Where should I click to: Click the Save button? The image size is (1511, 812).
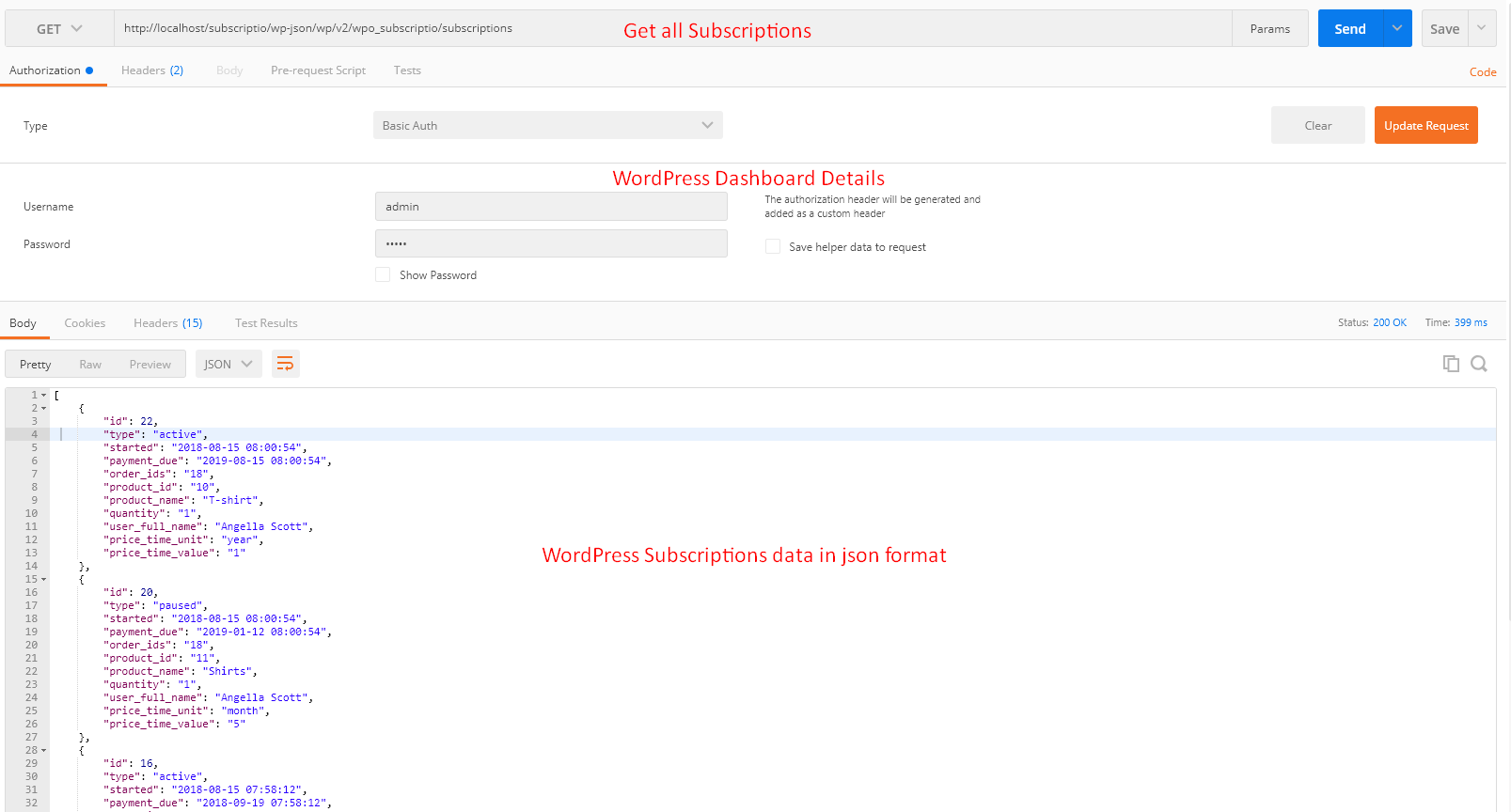1445,28
